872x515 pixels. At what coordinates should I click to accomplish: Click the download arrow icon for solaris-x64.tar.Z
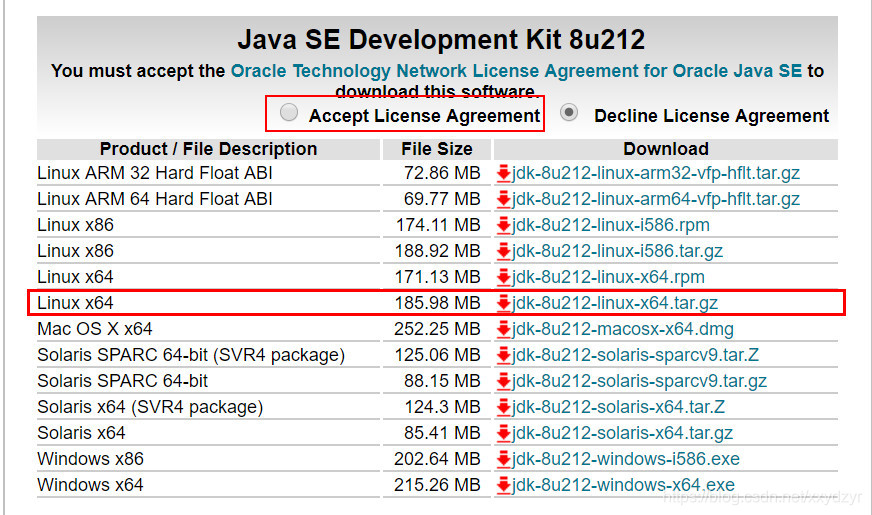tap(504, 408)
